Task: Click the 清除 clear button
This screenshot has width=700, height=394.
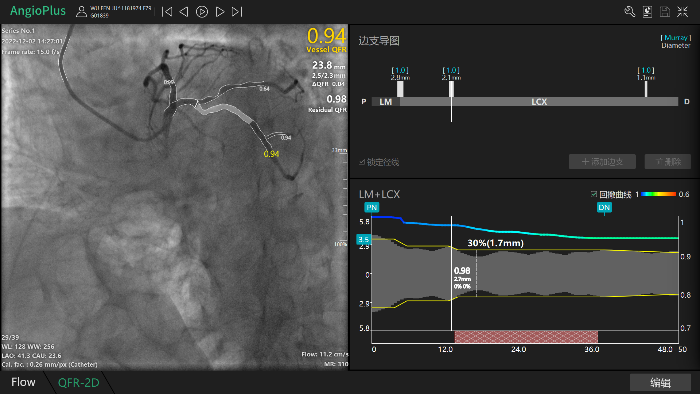Action: [x=668, y=162]
